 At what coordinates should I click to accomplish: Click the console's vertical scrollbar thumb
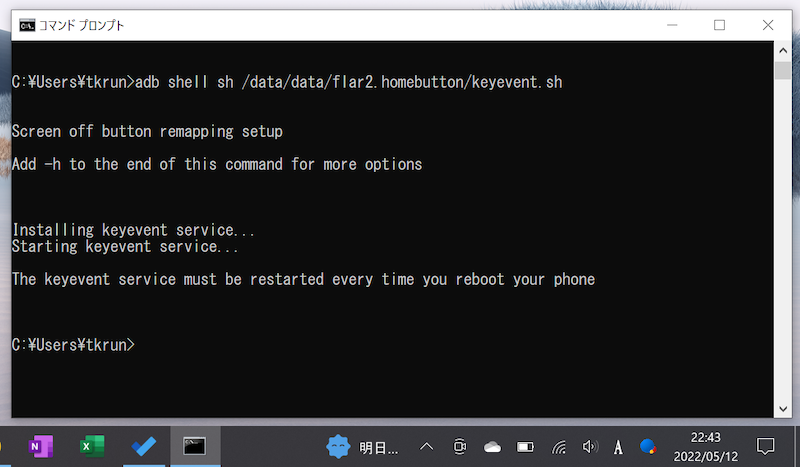(782, 70)
